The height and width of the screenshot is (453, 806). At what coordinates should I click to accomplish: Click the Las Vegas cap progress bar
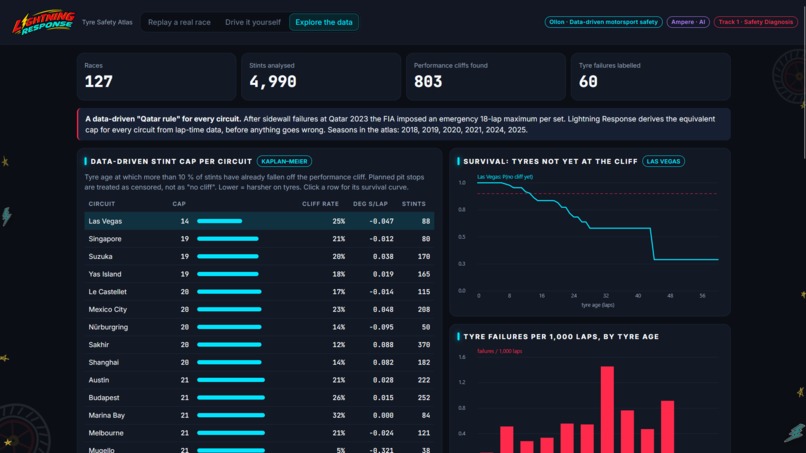(x=219, y=221)
